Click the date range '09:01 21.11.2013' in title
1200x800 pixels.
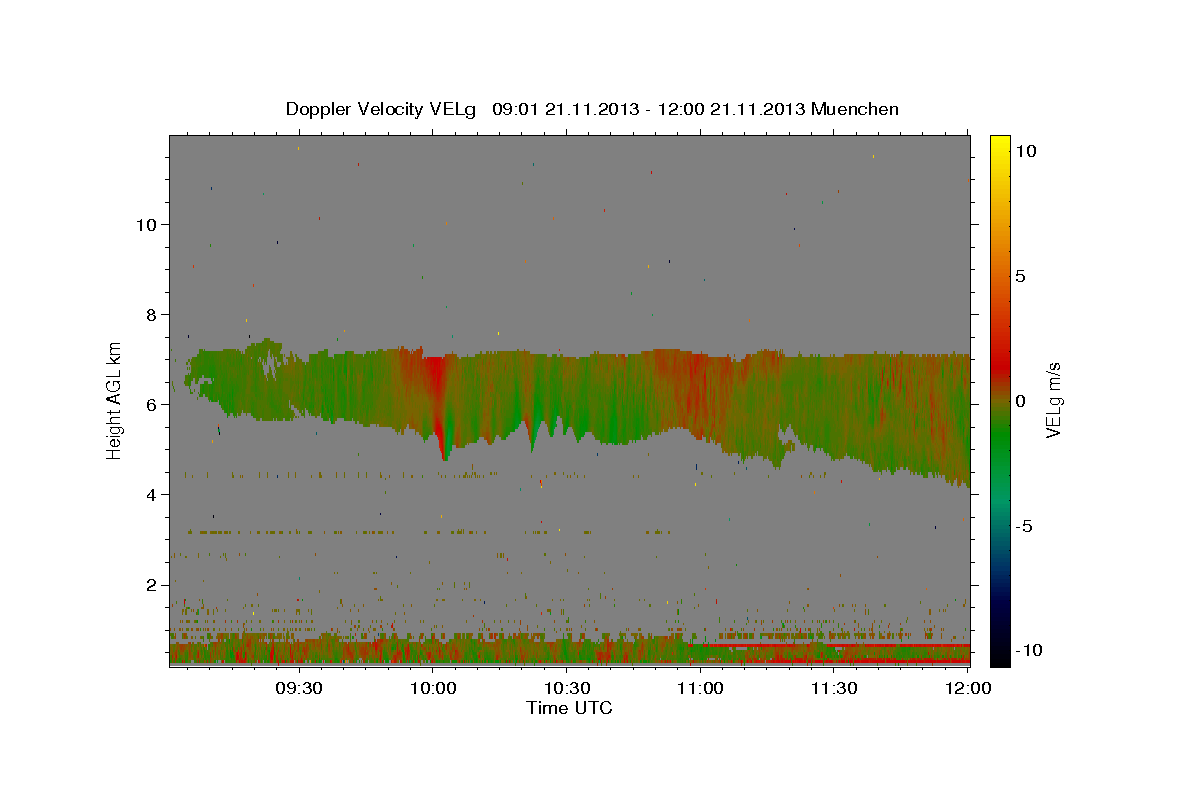[564, 109]
